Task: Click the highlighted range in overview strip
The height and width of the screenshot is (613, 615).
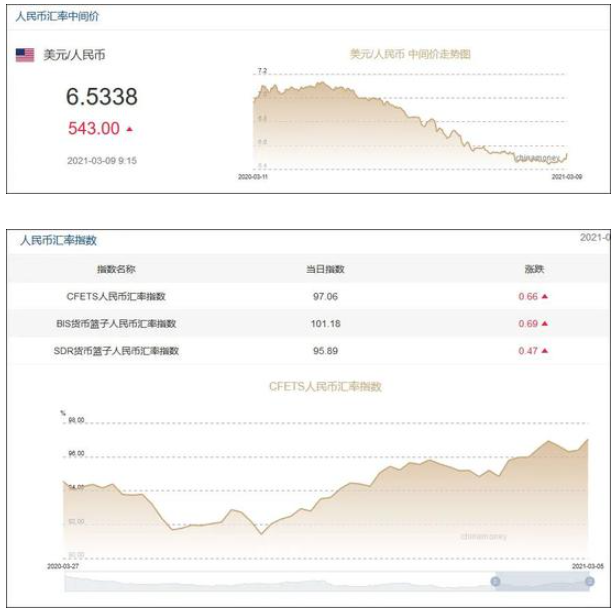Action: [542, 582]
